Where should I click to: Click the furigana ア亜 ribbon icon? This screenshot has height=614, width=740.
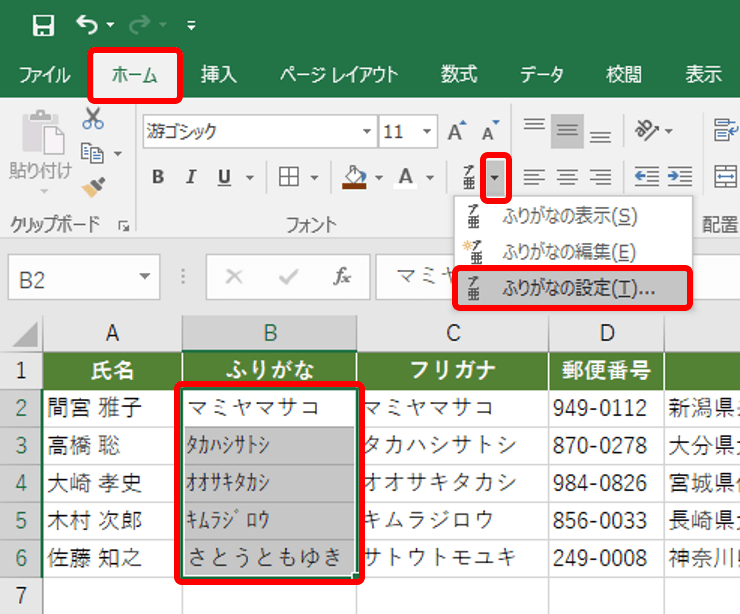468,177
